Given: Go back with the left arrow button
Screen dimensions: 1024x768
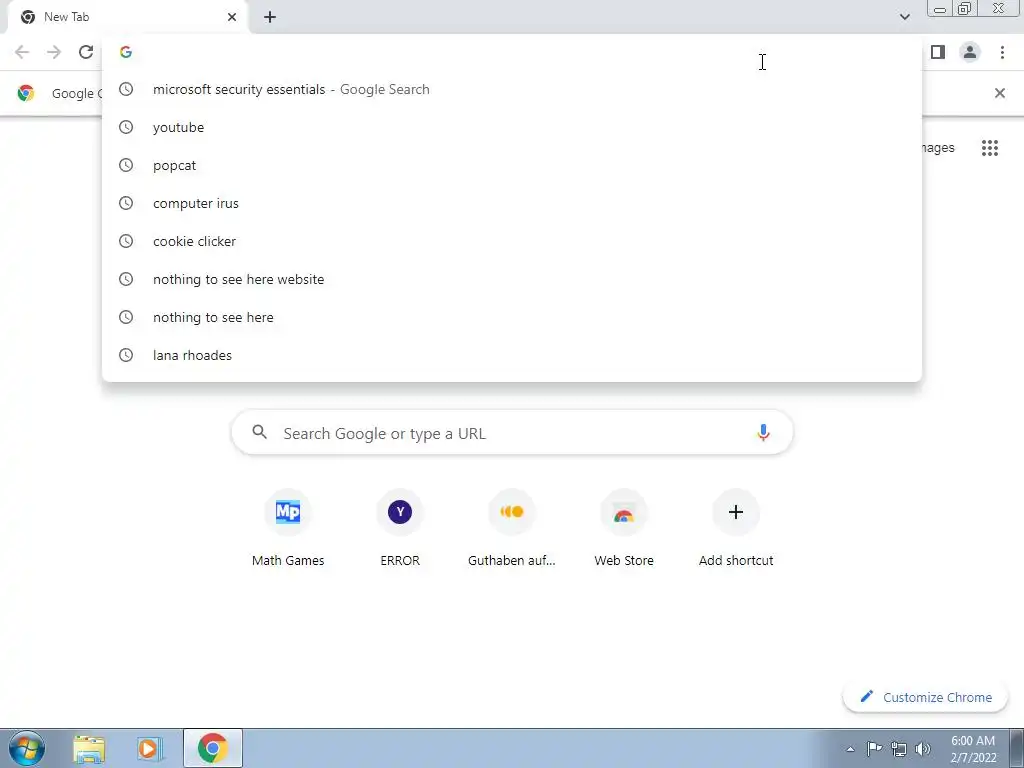Looking at the screenshot, I should [x=22, y=52].
